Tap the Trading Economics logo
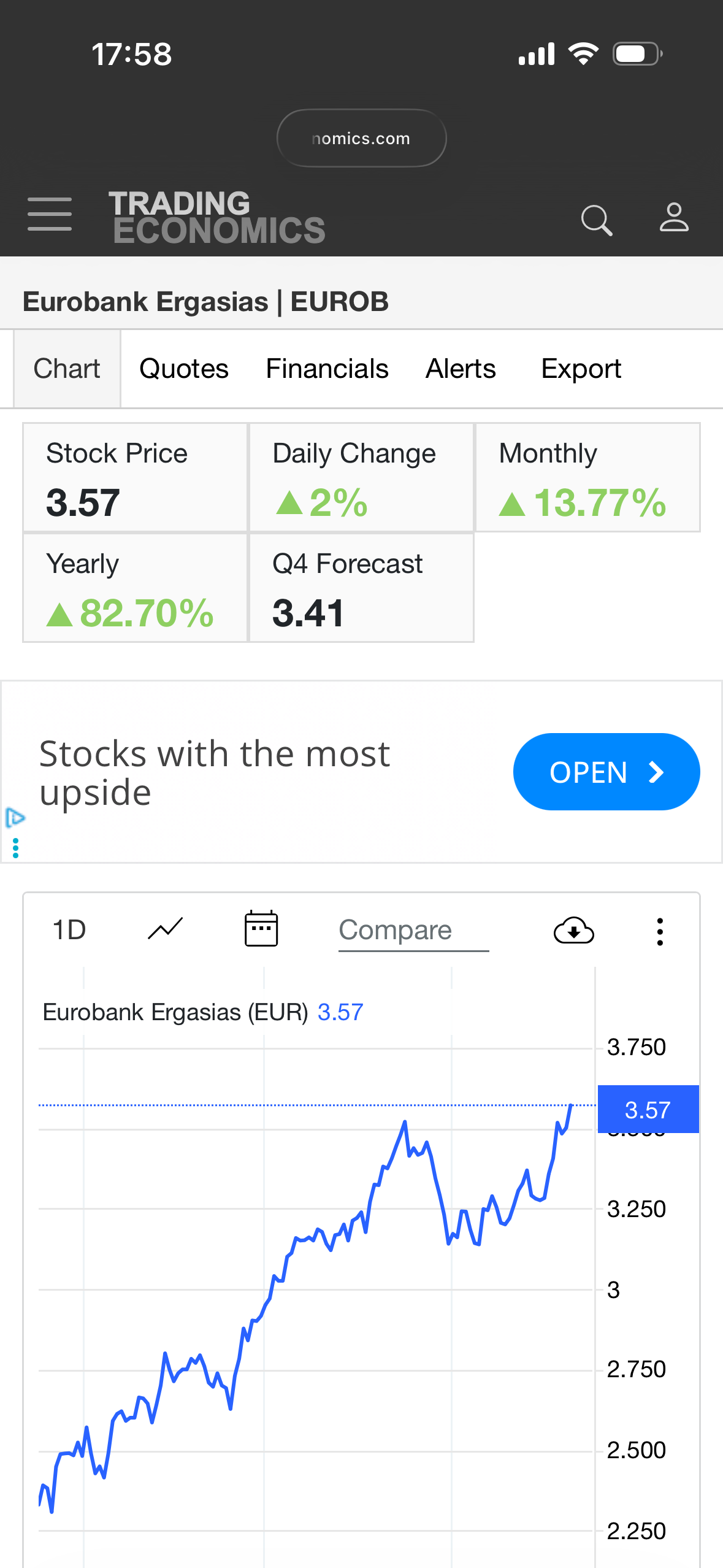 click(x=216, y=218)
